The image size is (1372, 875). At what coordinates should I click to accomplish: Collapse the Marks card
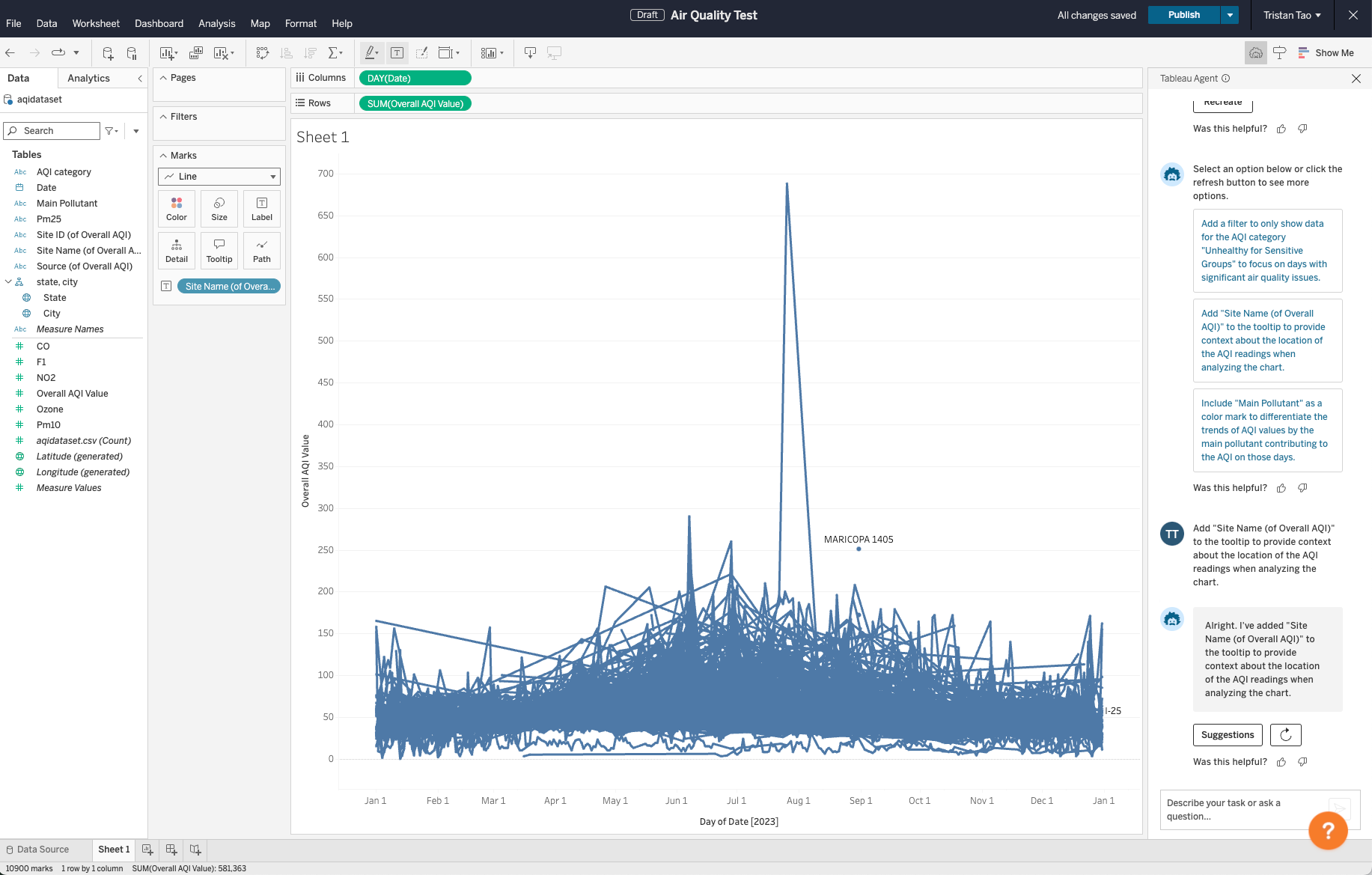click(163, 156)
